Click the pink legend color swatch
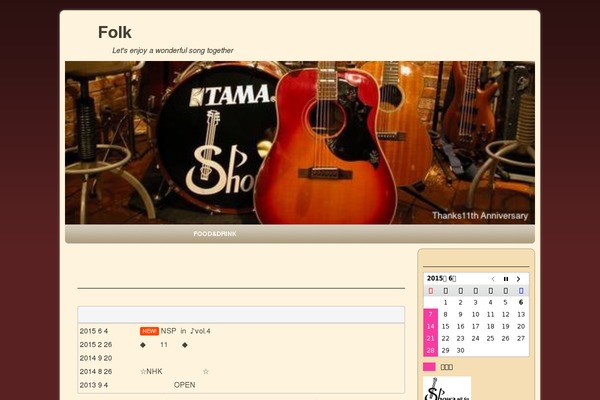The height and width of the screenshot is (400, 600). point(429,367)
